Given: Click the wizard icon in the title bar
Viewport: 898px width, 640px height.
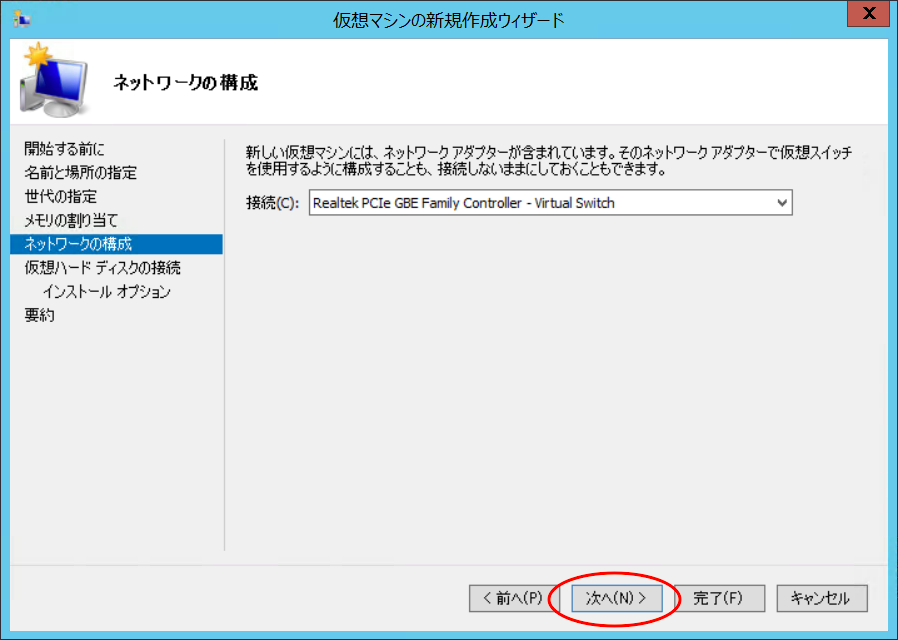Looking at the screenshot, I should (x=19, y=19).
